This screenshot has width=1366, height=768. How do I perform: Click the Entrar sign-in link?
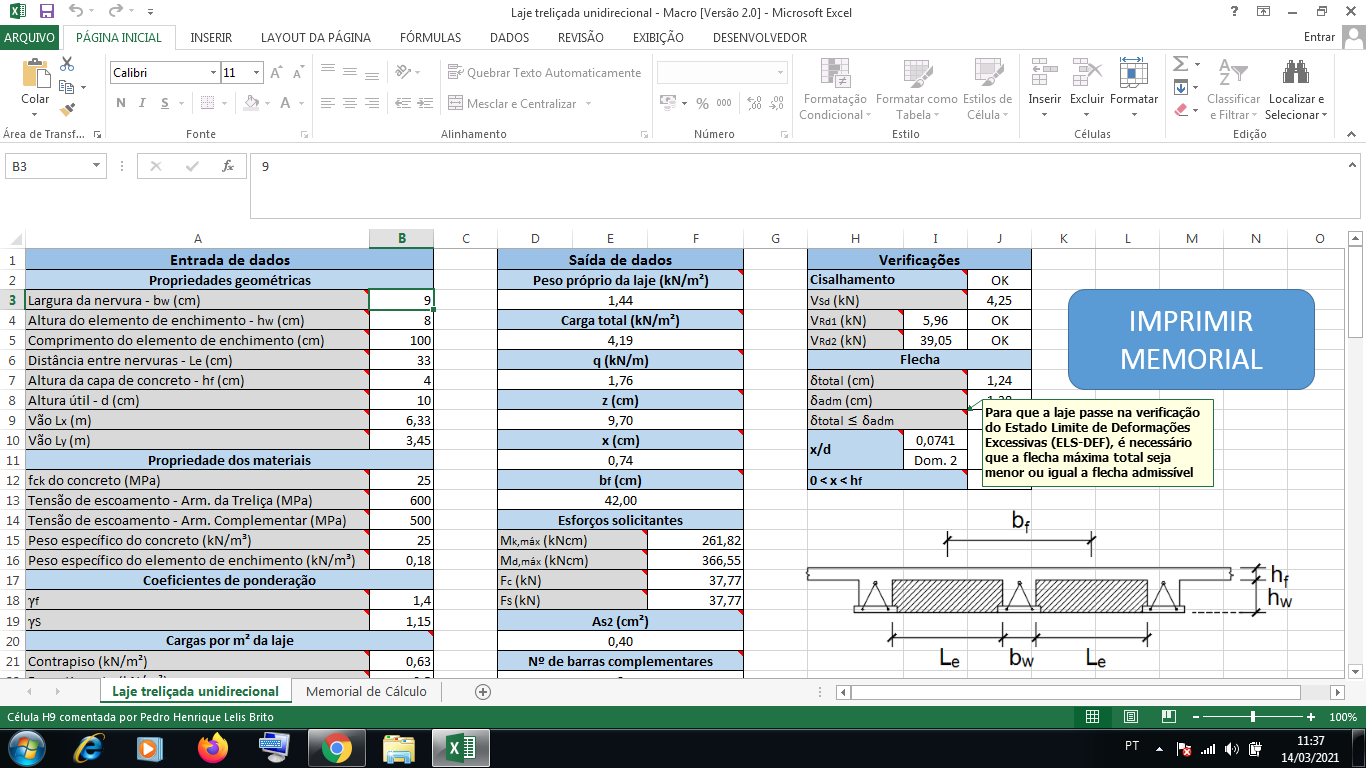click(1320, 37)
